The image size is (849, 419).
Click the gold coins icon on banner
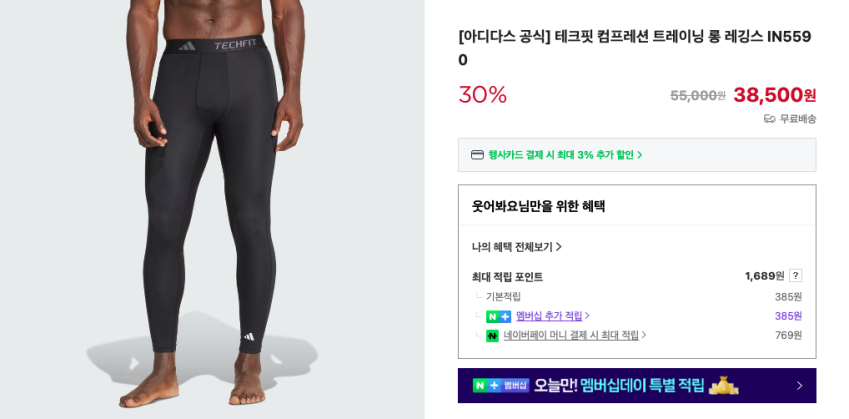724,385
